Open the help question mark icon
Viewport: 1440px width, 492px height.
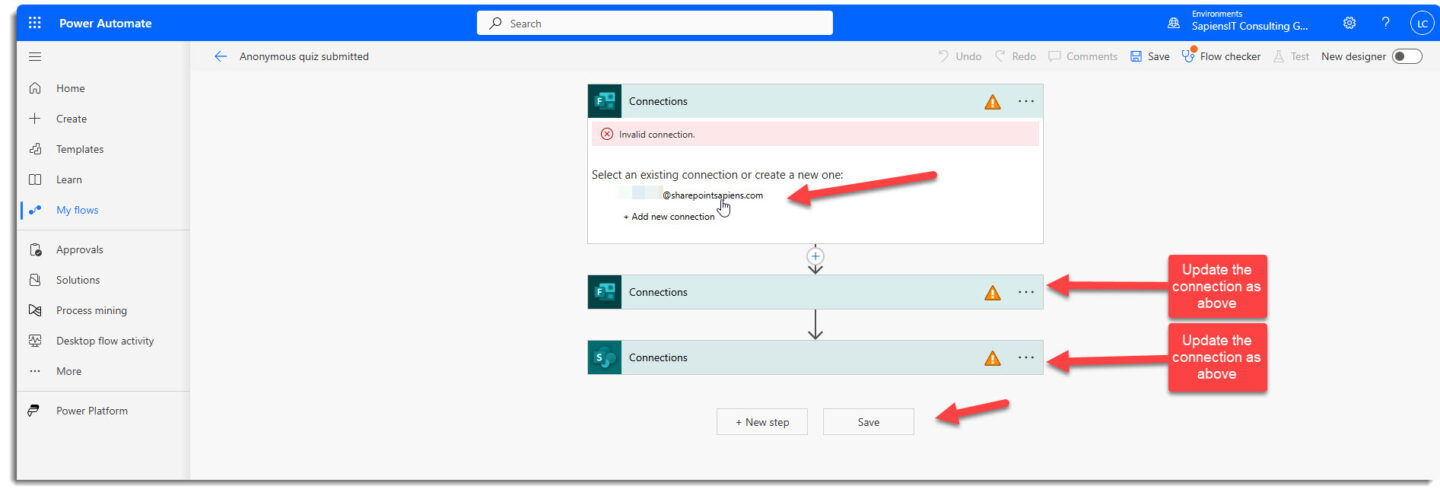pos(1385,23)
